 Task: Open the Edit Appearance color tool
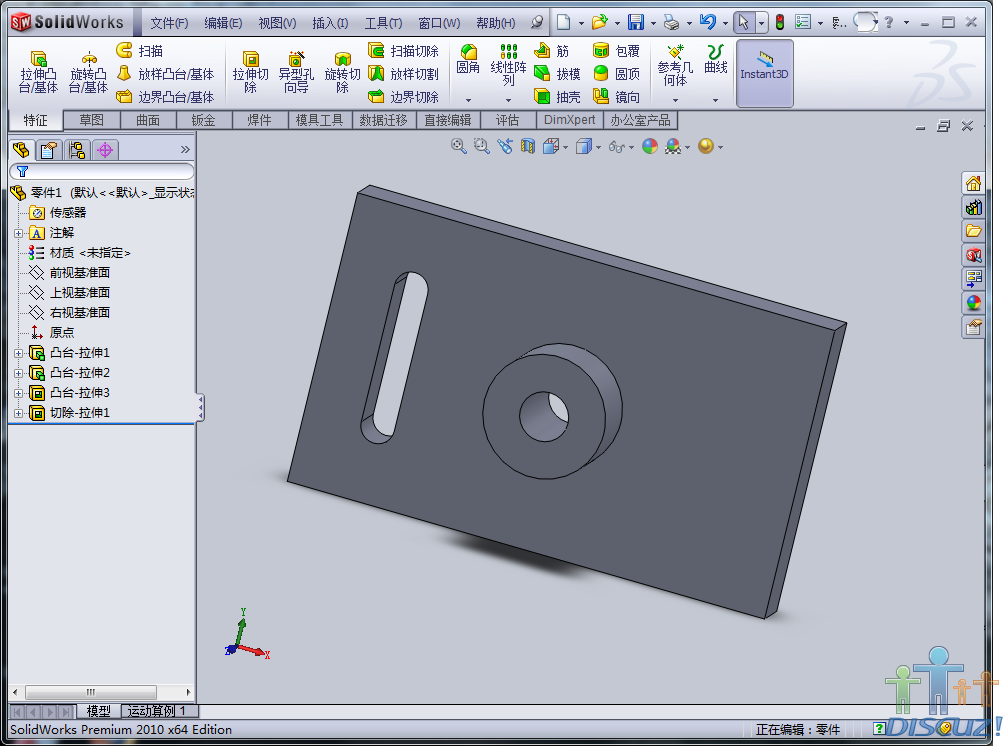650,146
